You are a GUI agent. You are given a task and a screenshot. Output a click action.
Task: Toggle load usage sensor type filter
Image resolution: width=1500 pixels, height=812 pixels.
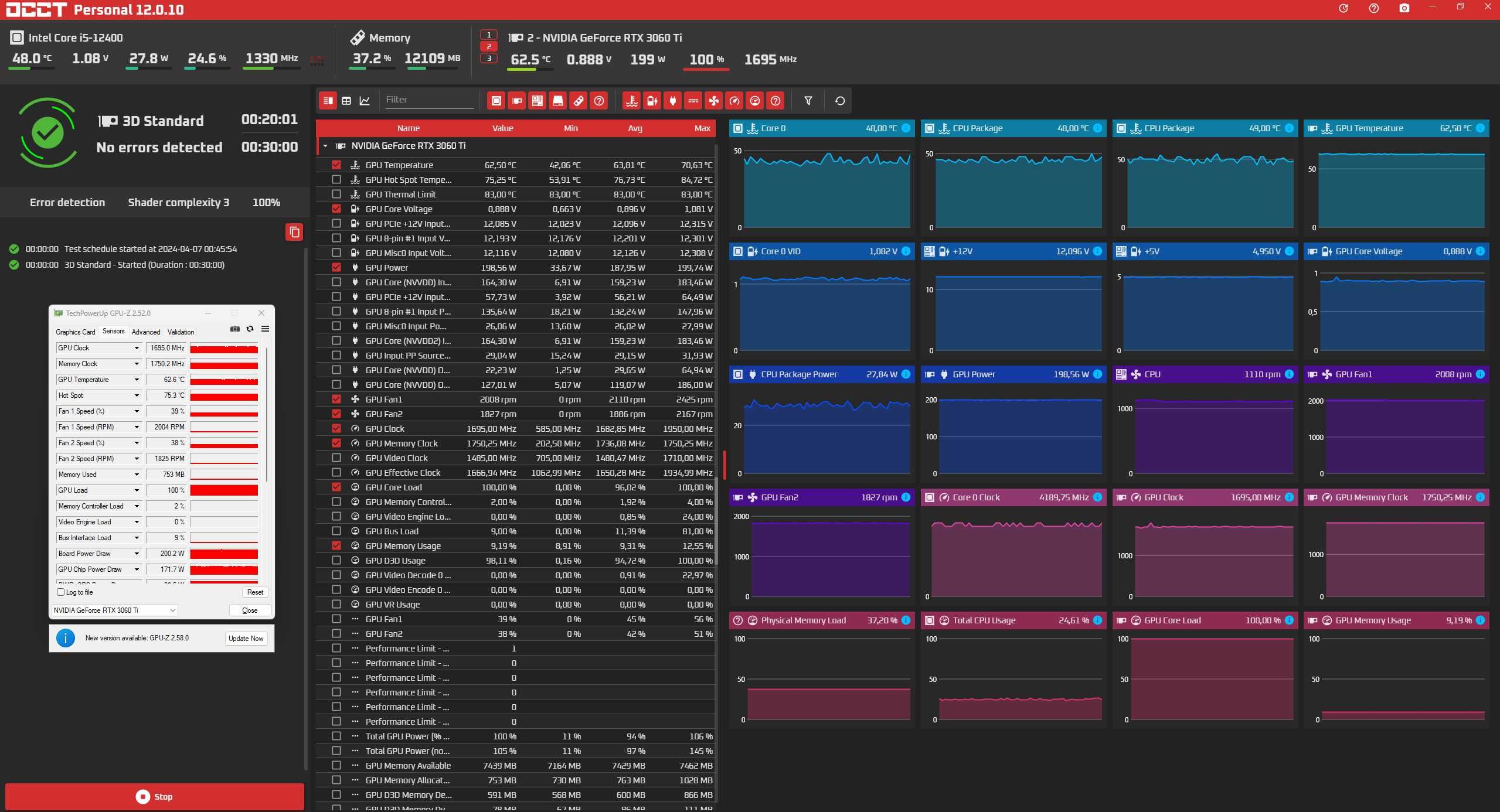pos(754,101)
